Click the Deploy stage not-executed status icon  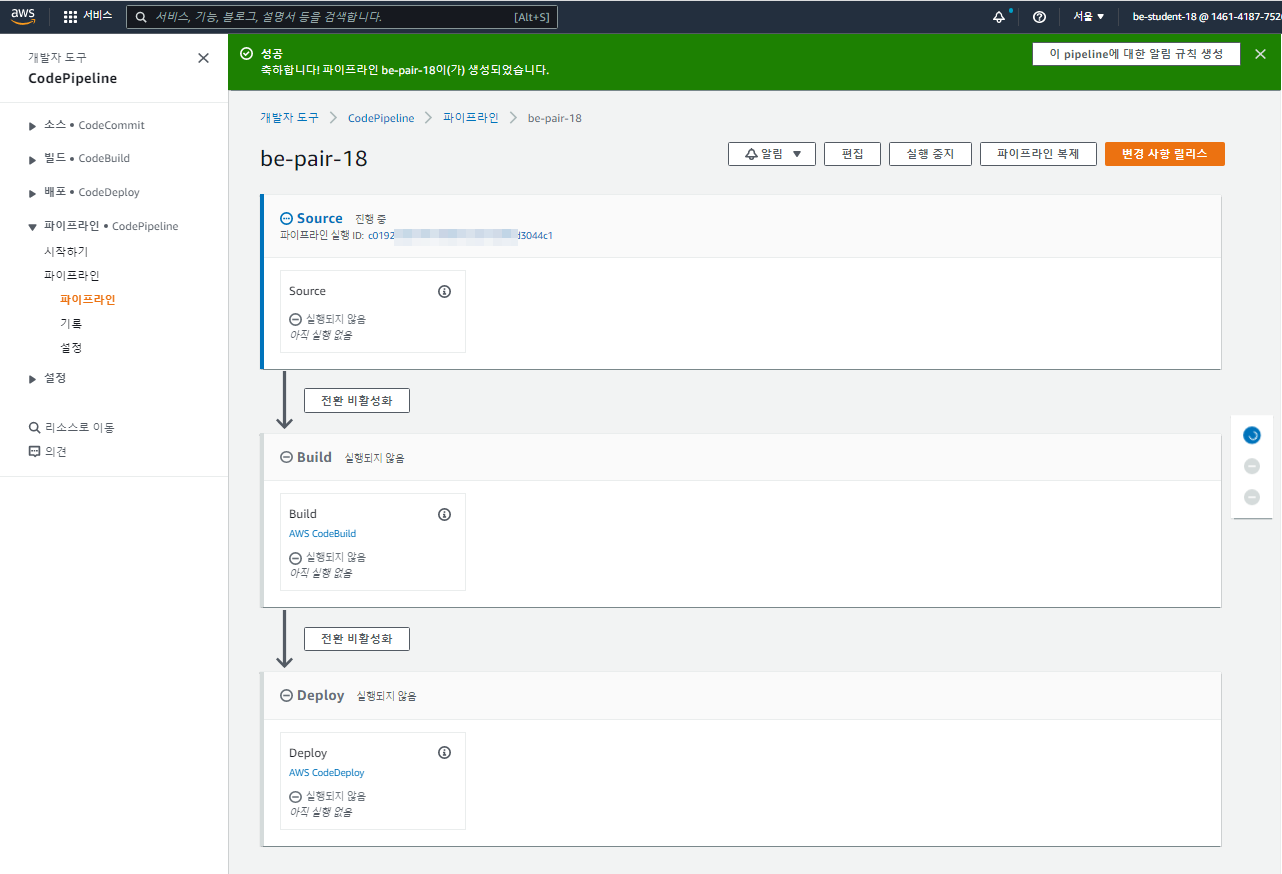pyautogui.click(x=287, y=695)
